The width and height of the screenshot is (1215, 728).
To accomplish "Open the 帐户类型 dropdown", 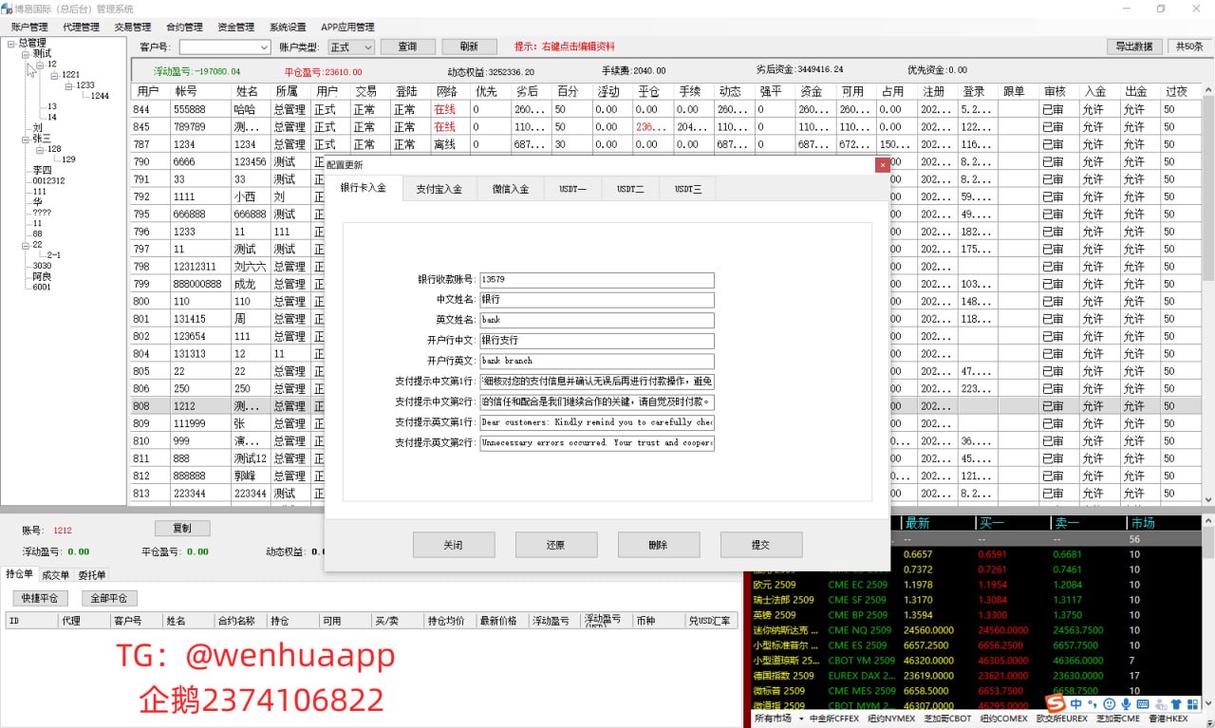I will point(366,47).
